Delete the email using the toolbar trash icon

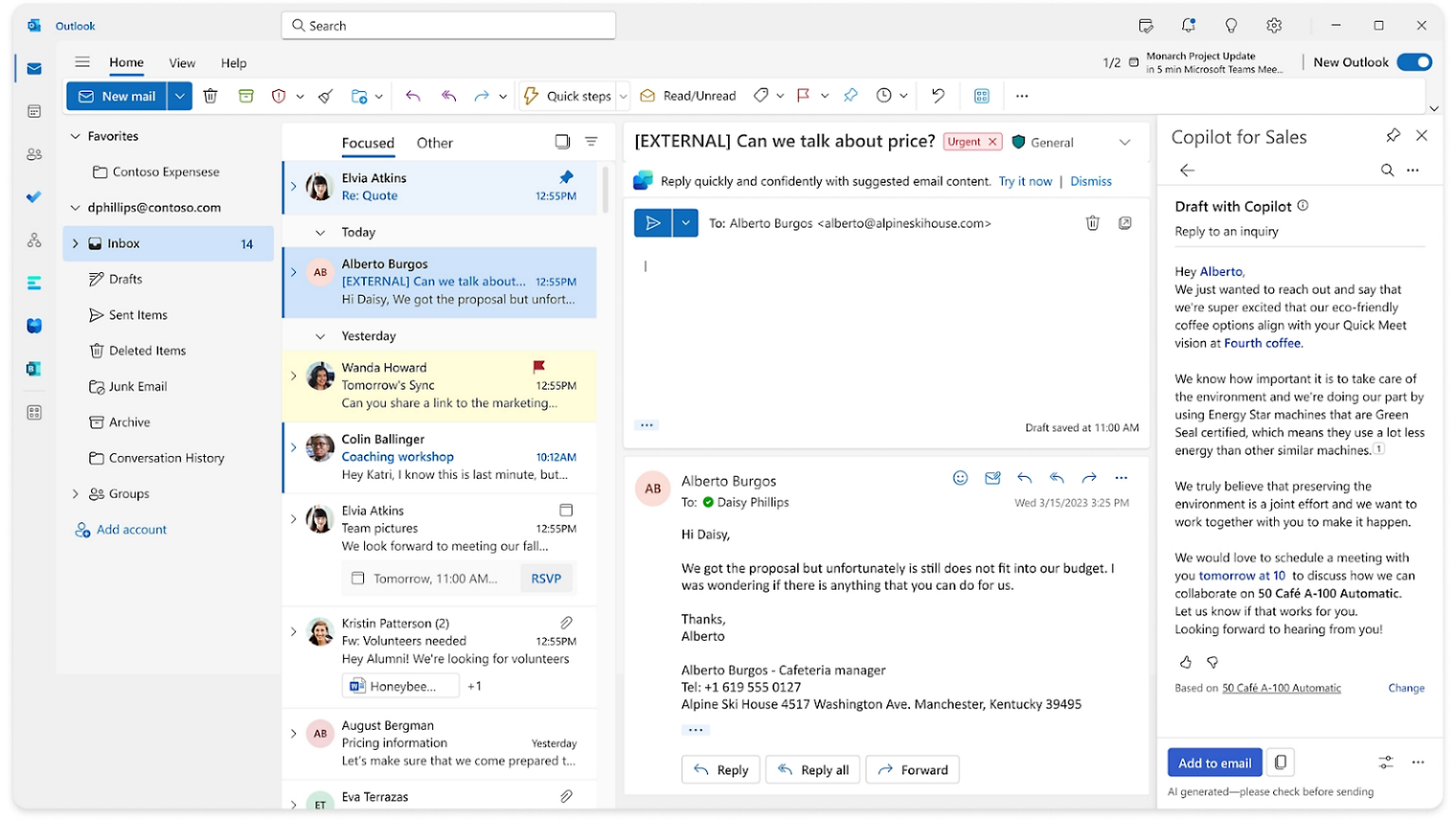click(x=210, y=95)
